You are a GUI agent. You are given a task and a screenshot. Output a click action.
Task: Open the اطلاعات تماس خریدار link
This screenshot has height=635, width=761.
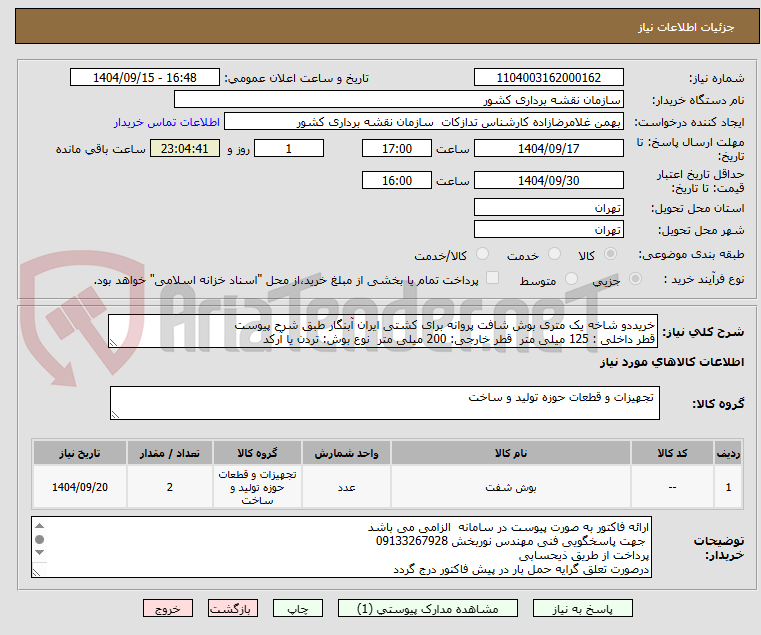pos(167,122)
